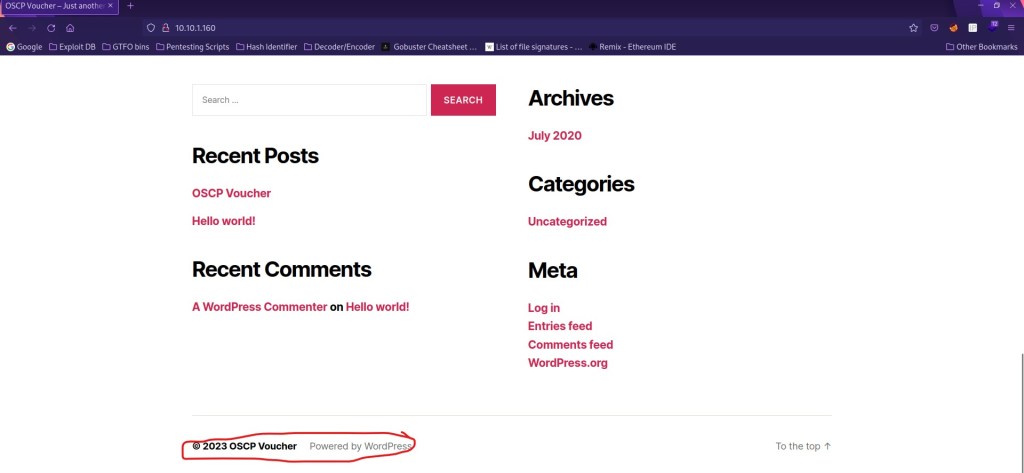The height and width of the screenshot is (473, 1024).
Task: Open the Firefox hamburger menu
Action: (1013, 28)
